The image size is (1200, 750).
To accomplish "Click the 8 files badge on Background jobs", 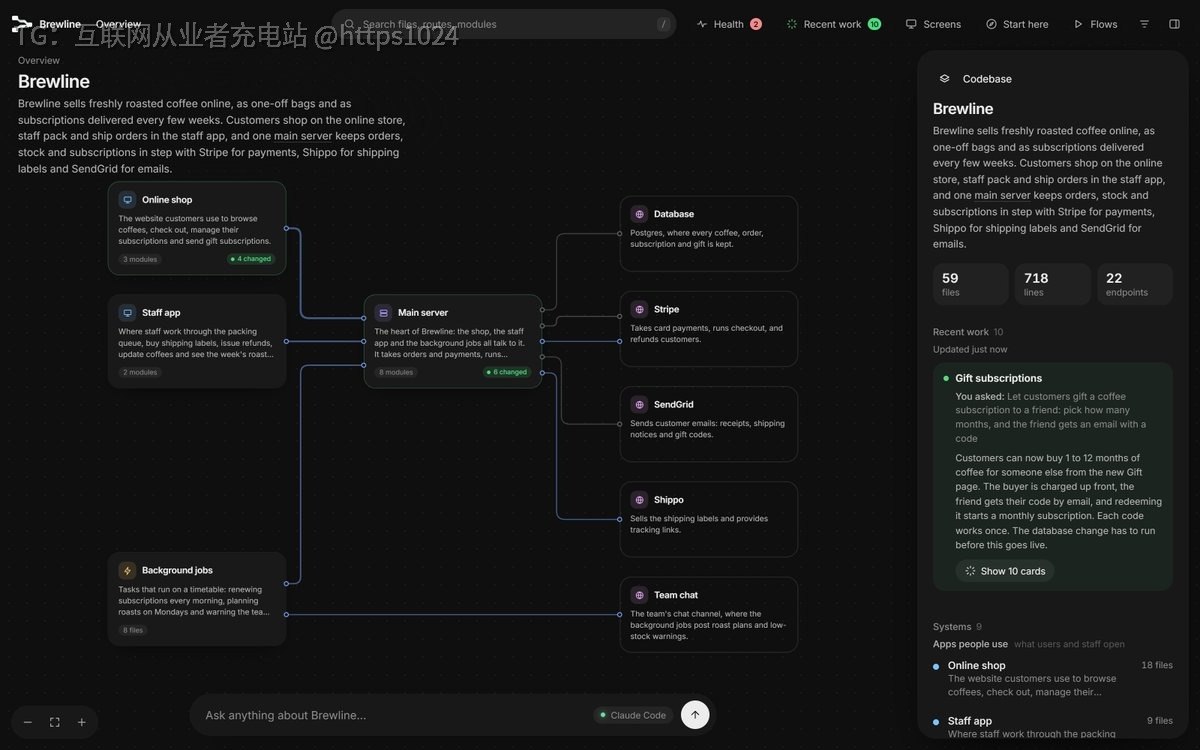I will click(x=133, y=630).
